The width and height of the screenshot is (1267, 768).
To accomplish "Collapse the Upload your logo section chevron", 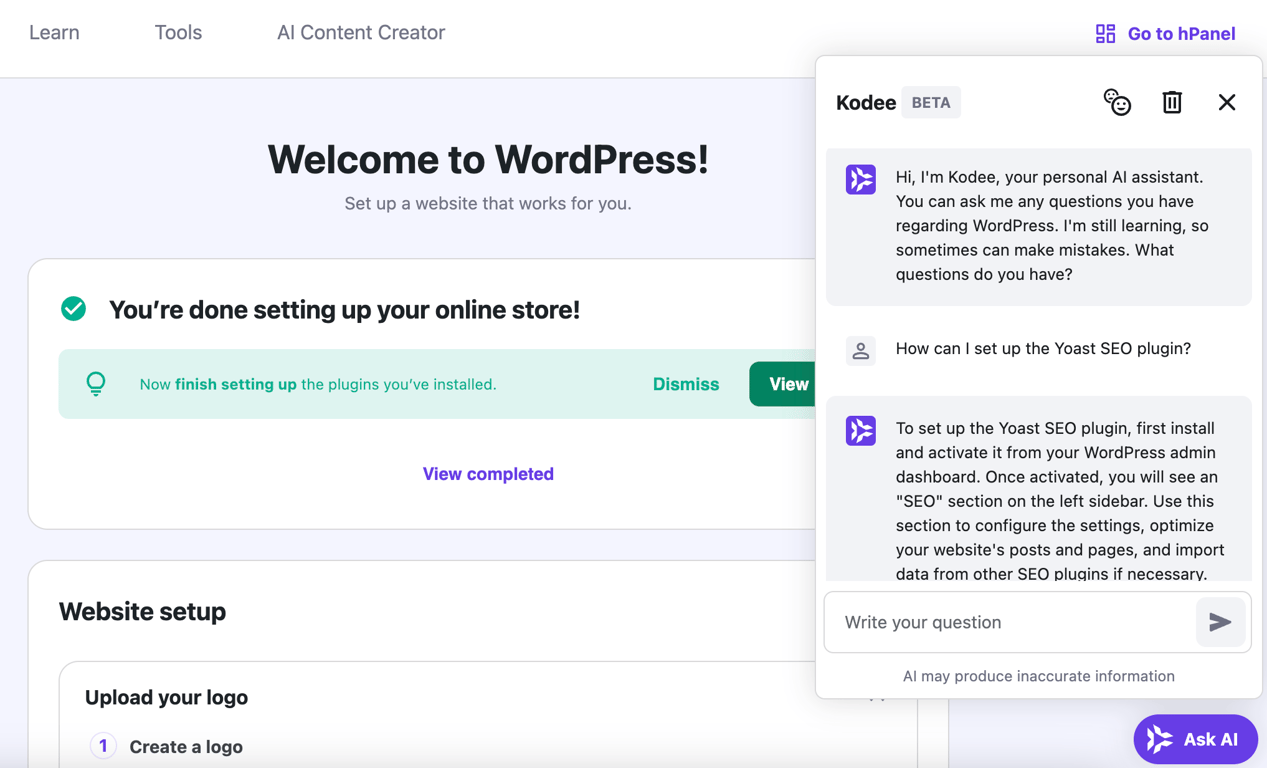I will [x=878, y=695].
